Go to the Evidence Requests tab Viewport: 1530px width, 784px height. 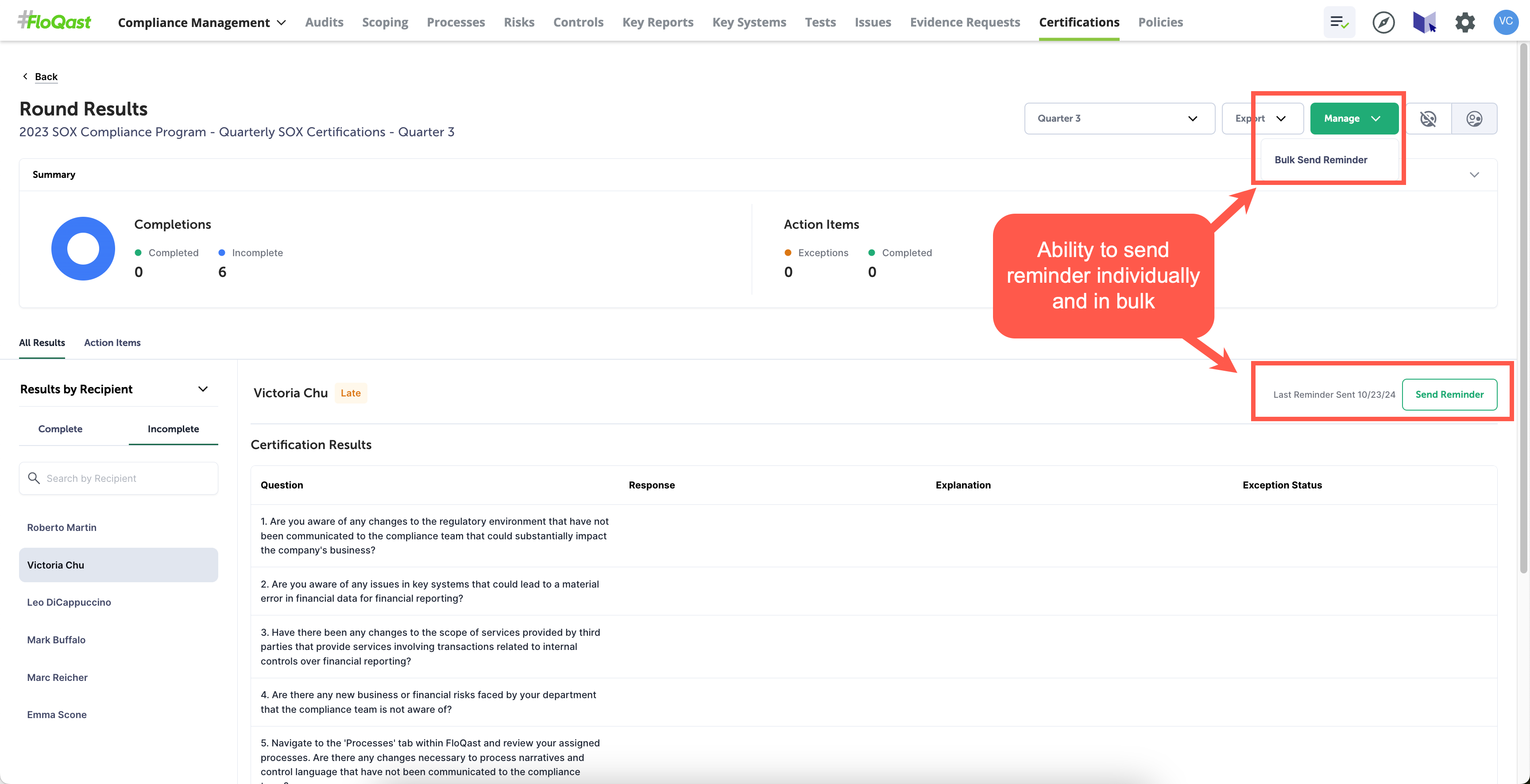[965, 22]
